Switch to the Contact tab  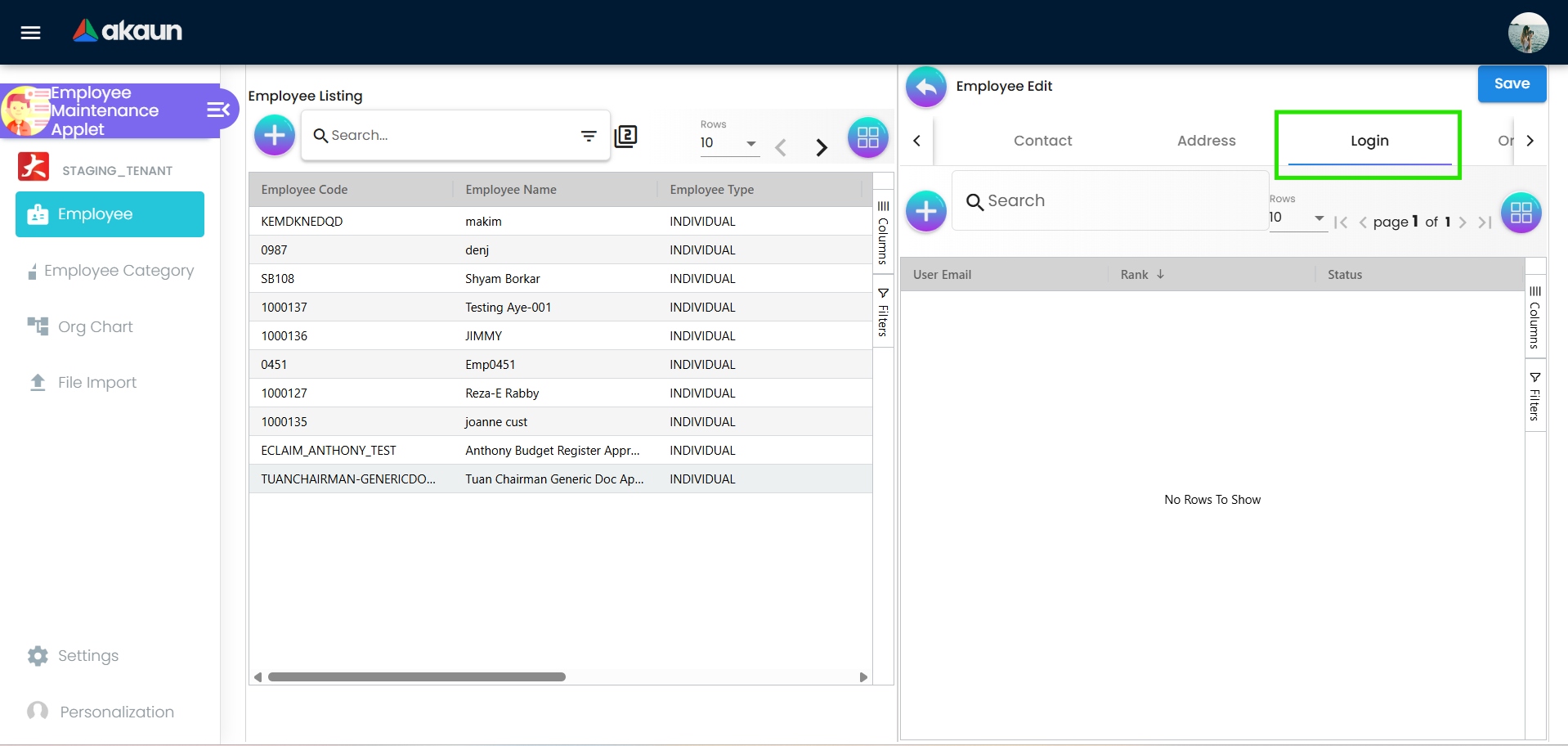pyautogui.click(x=1042, y=141)
